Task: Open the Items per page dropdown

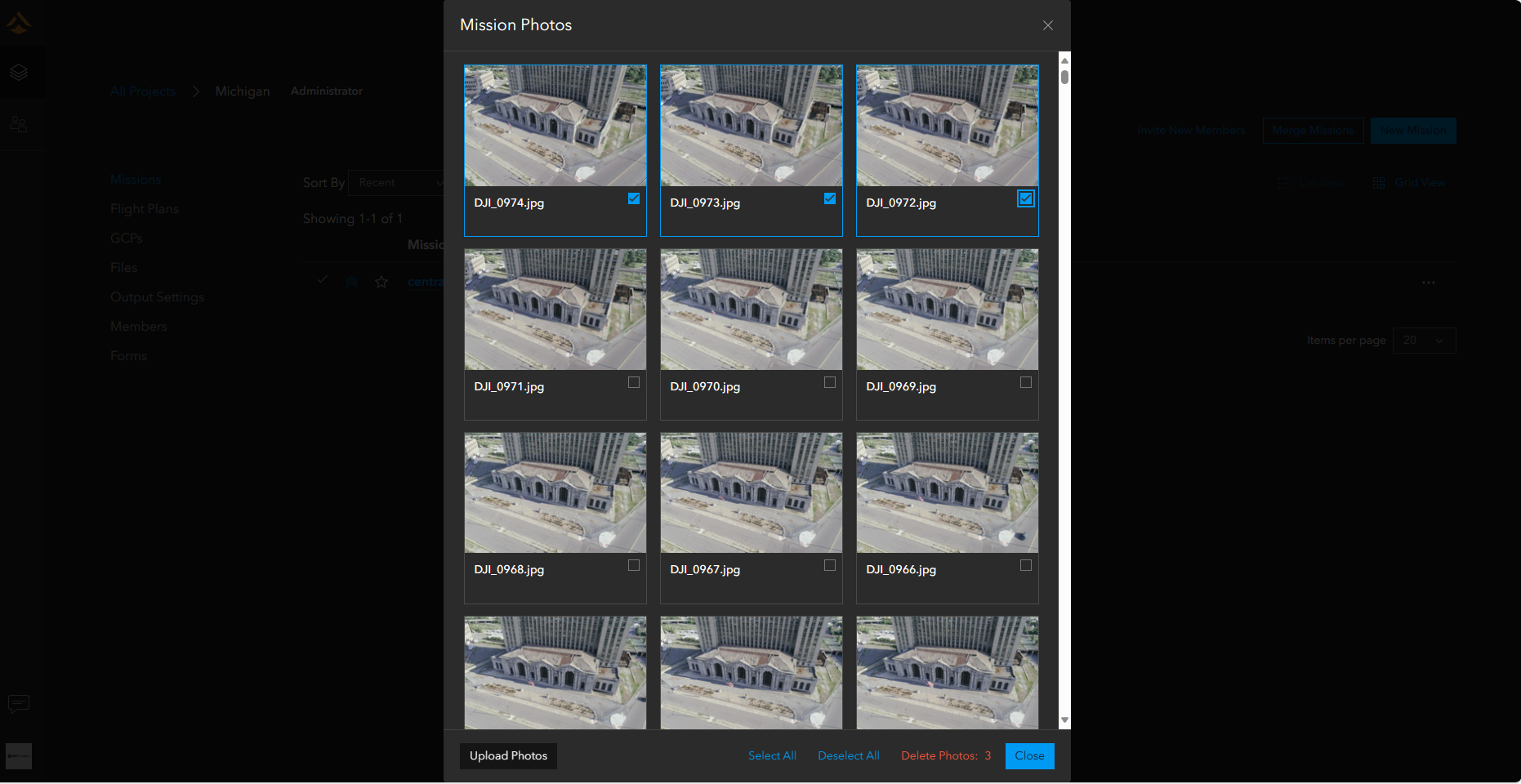Action: [x=1424, y=341]
